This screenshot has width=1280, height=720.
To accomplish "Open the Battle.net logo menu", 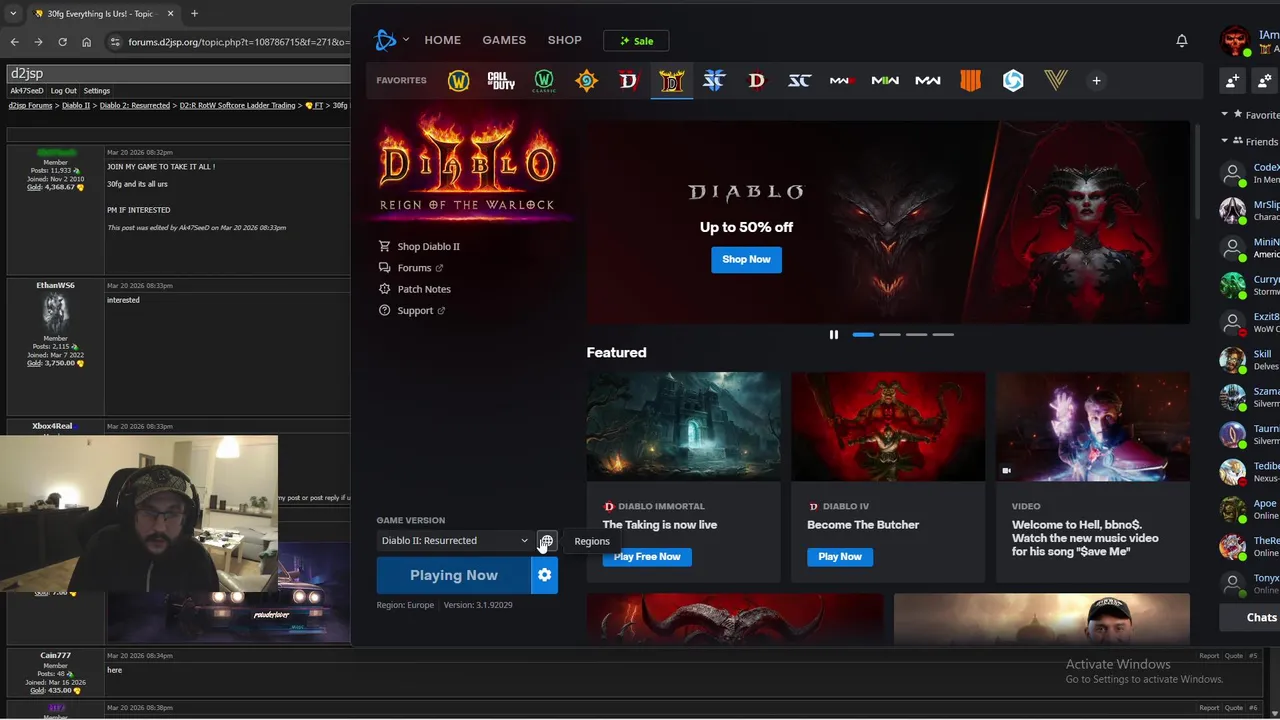I will (385, 40).
